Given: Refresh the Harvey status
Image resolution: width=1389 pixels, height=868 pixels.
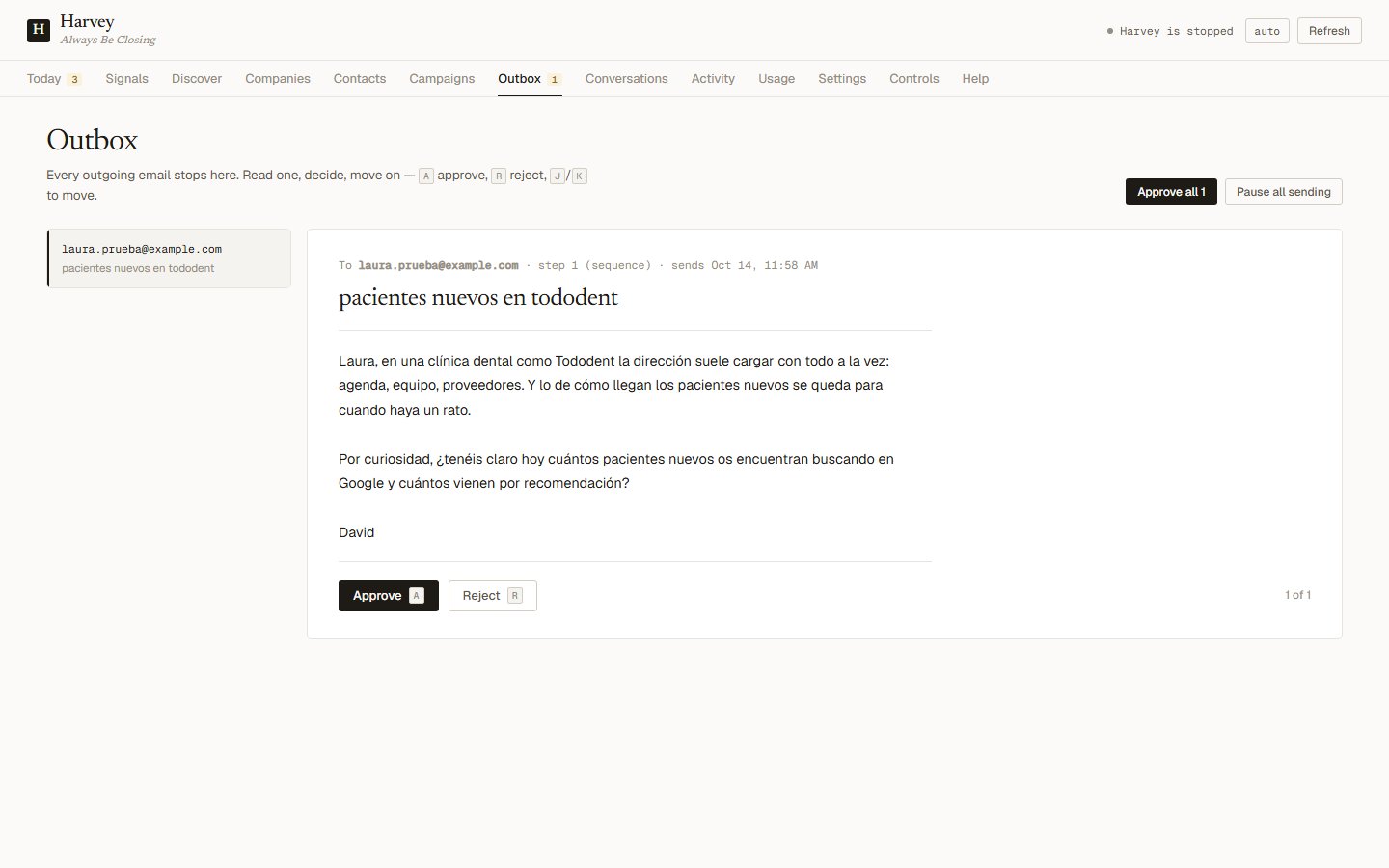Looking at the screenshot, I should pyautogui.click(x=1329, y=31).
